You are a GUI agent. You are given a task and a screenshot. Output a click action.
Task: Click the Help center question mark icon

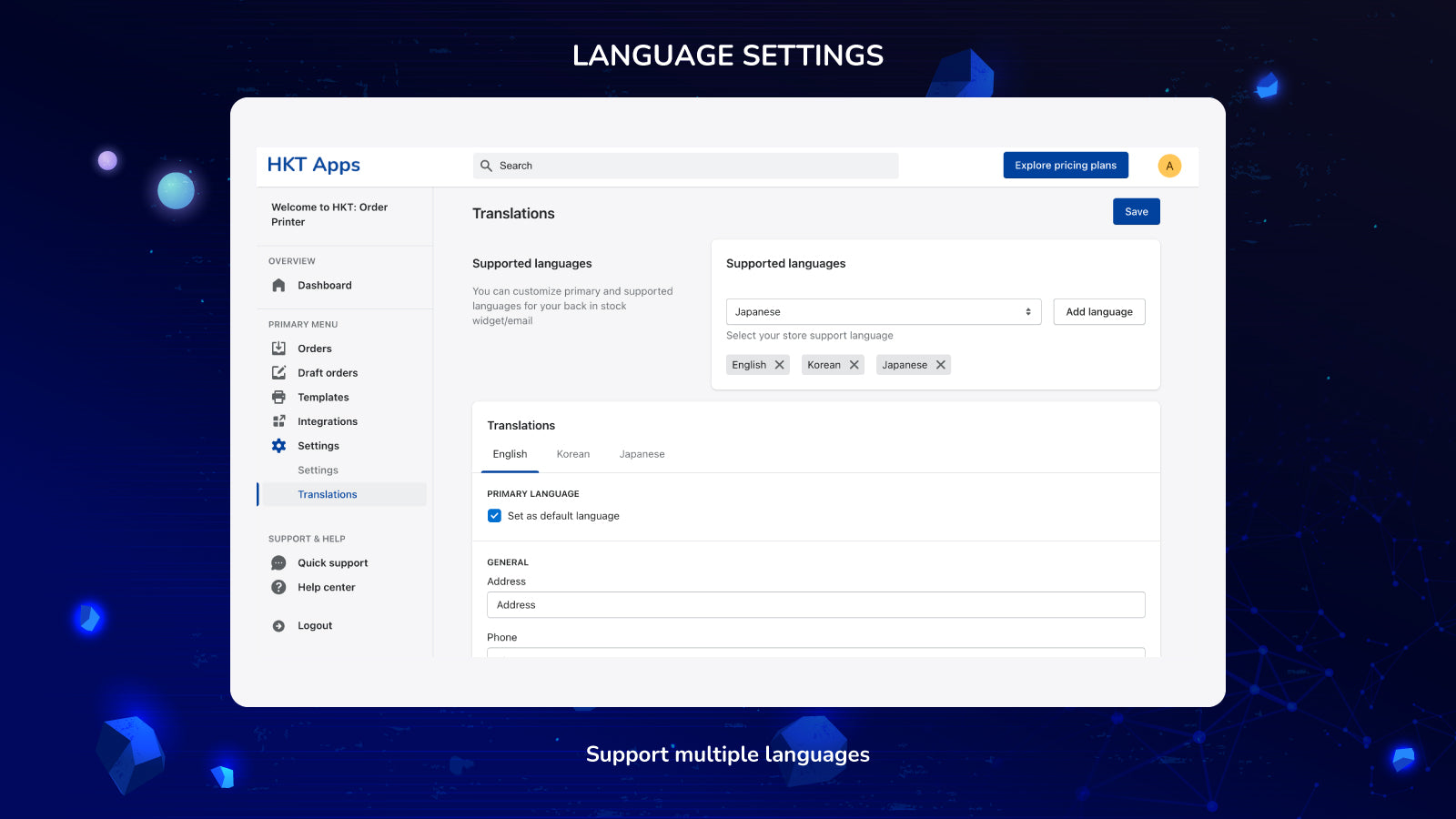point(278,587)
